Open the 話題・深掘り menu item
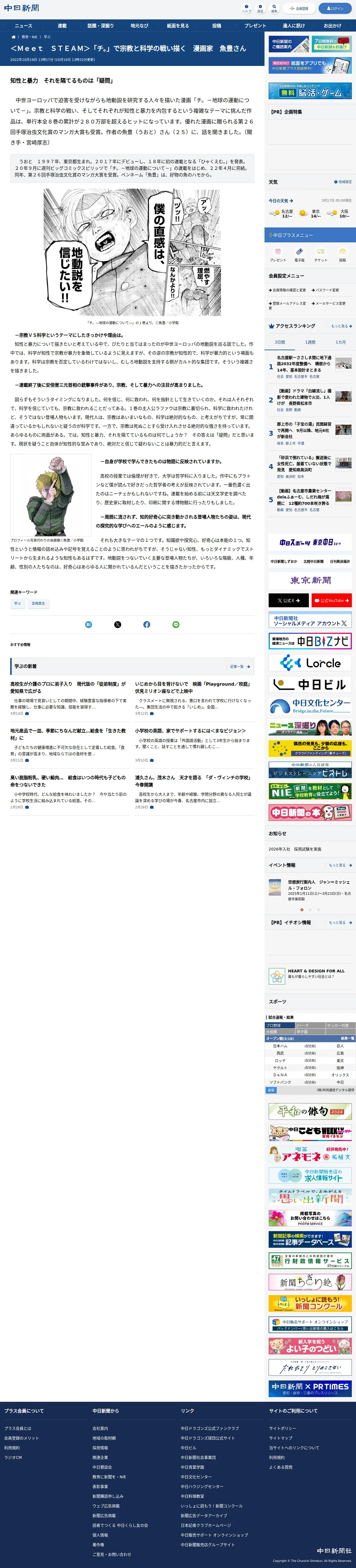This screenshot has height=1568, width=356. (101, 25)
